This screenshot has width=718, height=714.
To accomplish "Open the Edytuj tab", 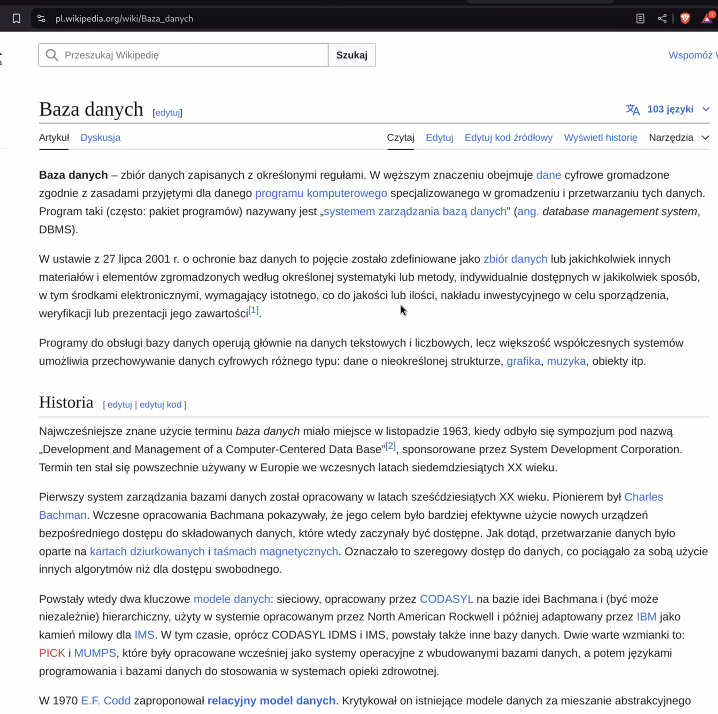I will pos(439,137).
